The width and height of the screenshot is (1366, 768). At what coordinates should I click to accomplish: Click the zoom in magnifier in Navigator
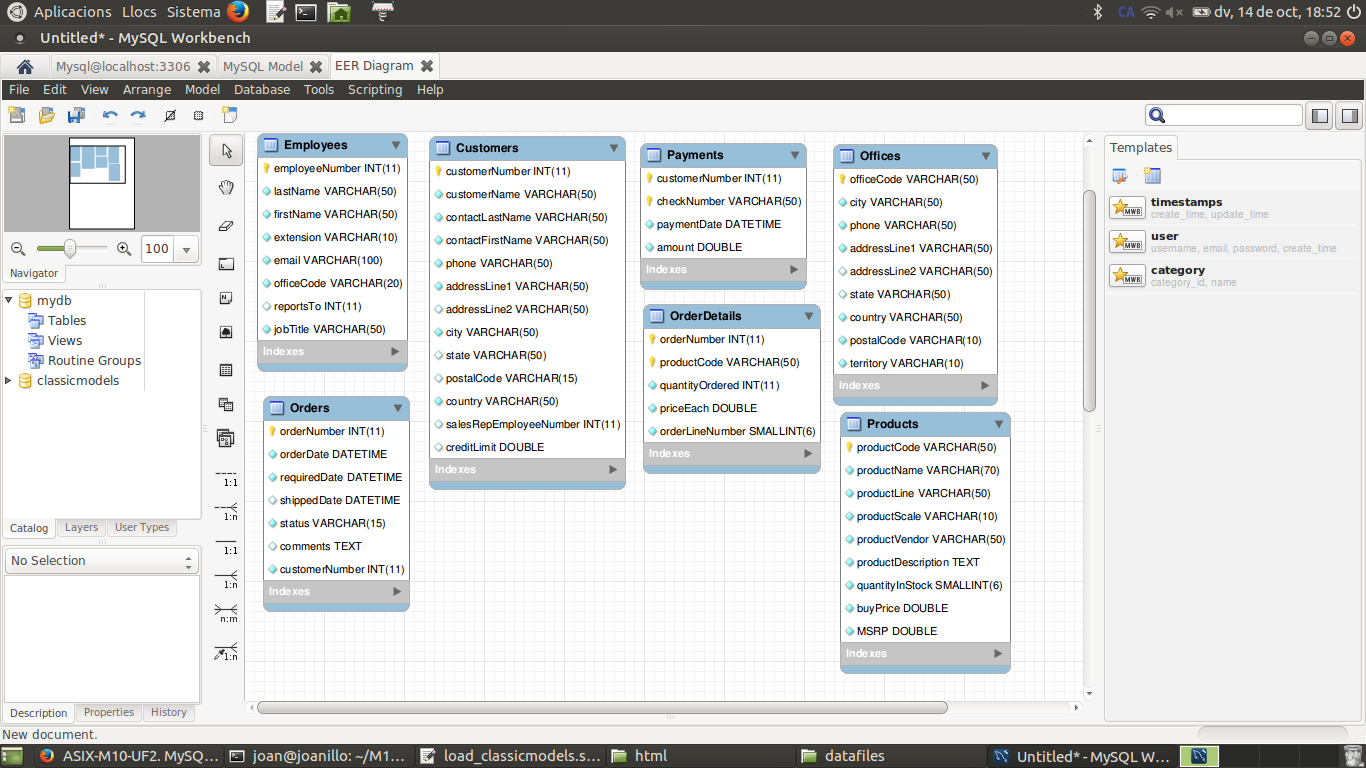(x=124, y=249)
